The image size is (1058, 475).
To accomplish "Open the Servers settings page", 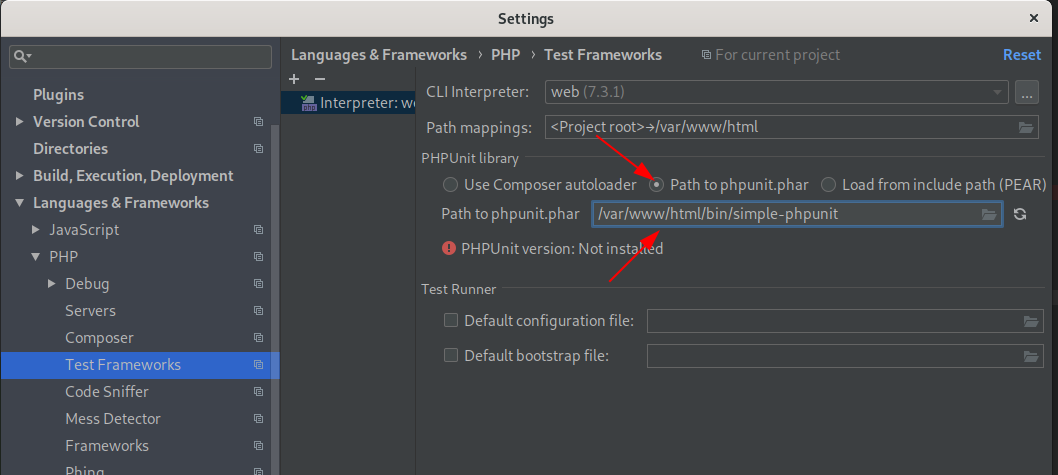I will 90,310.
